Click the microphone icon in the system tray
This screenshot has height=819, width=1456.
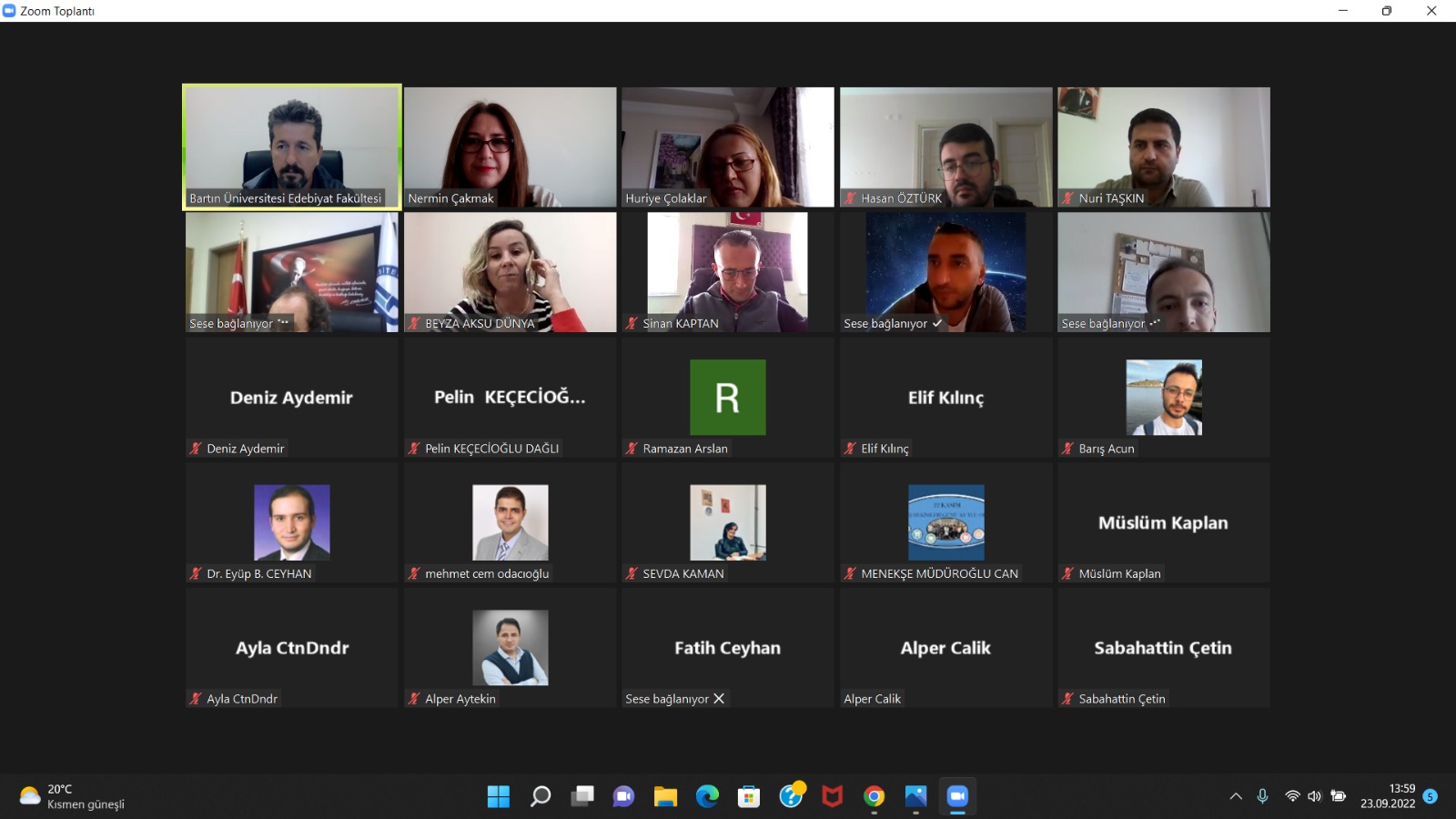[1262, 796]
